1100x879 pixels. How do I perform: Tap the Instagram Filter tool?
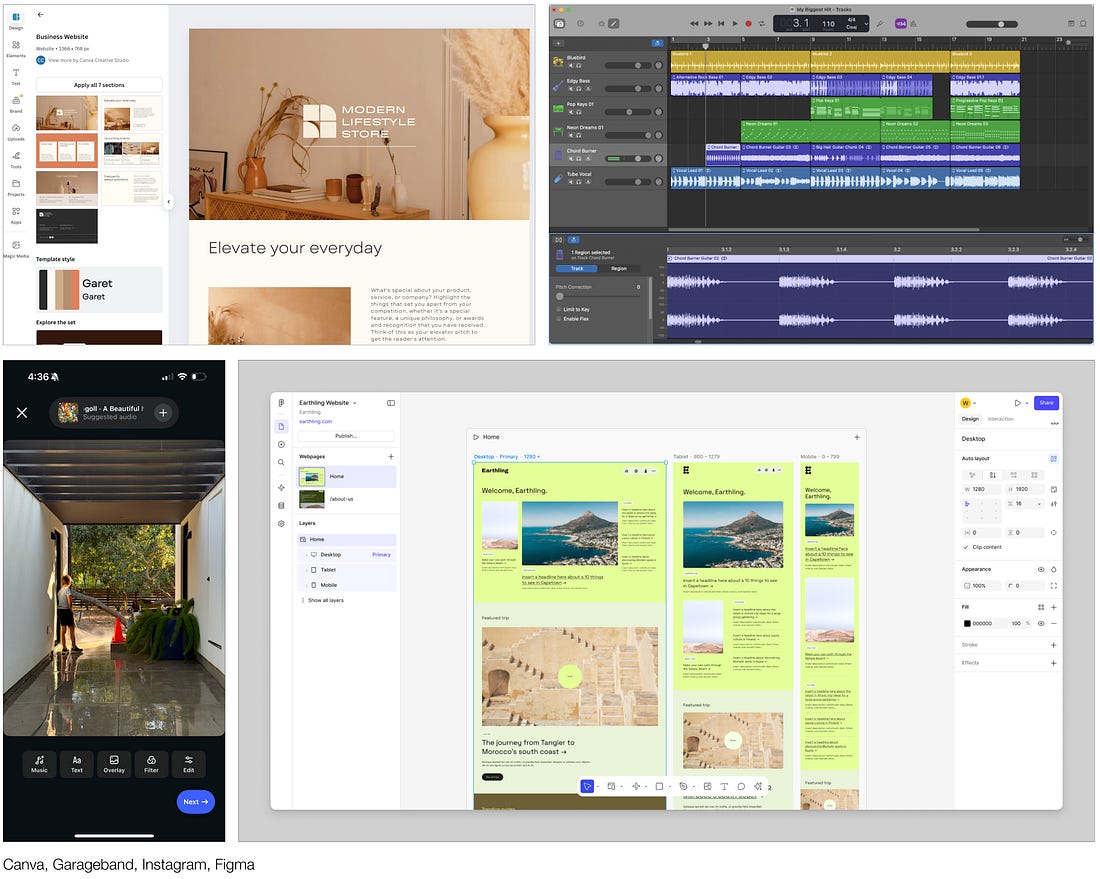coord(152,764)
